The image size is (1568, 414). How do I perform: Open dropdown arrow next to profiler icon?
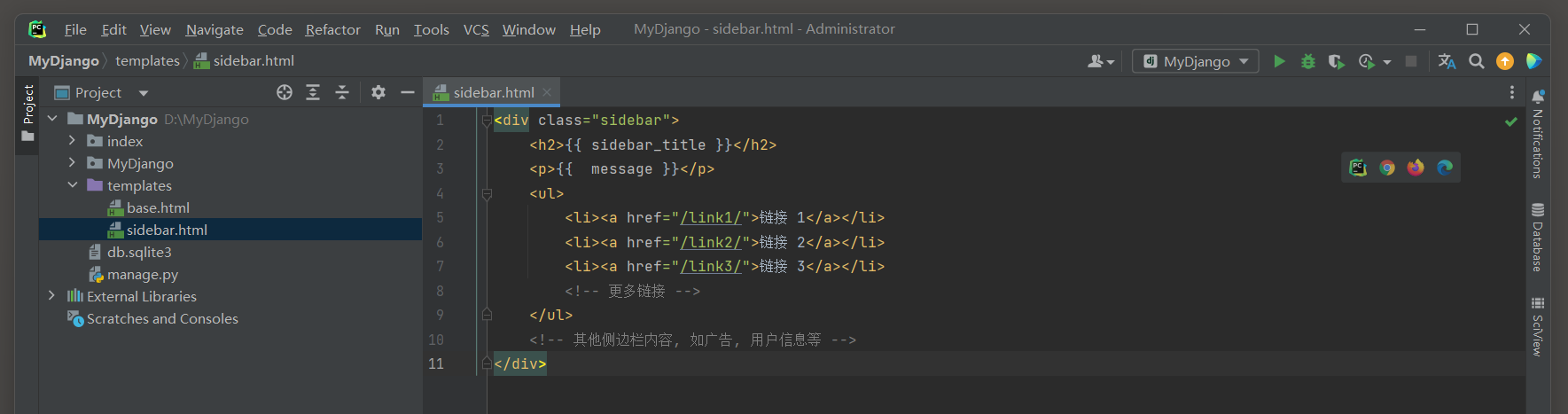[x=1387, y=62]
